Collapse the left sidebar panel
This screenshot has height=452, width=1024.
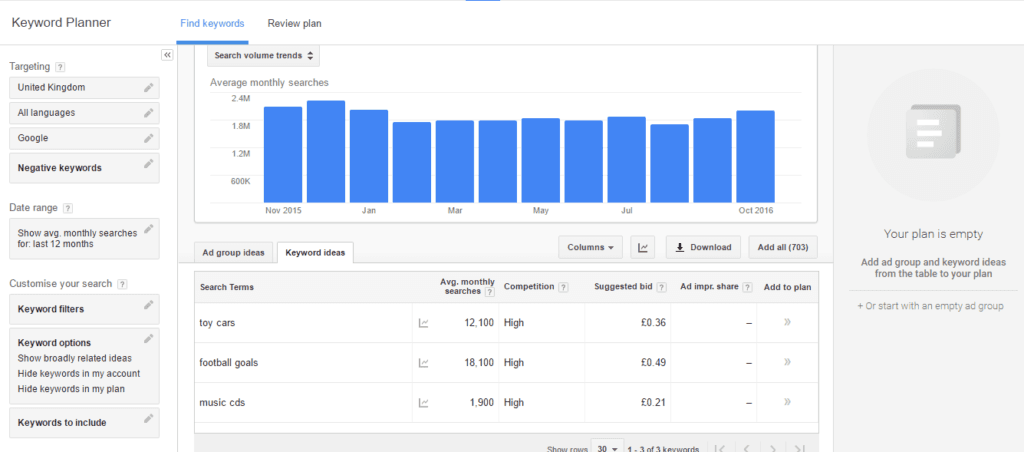coord(167,55)
